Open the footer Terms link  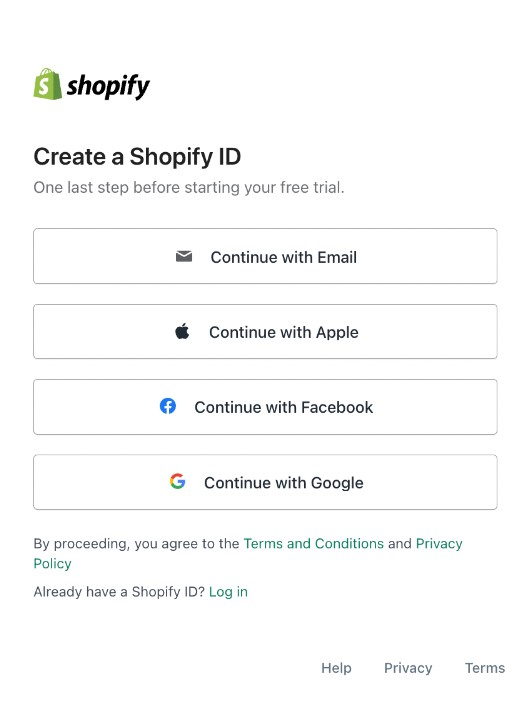click(485, 668)
